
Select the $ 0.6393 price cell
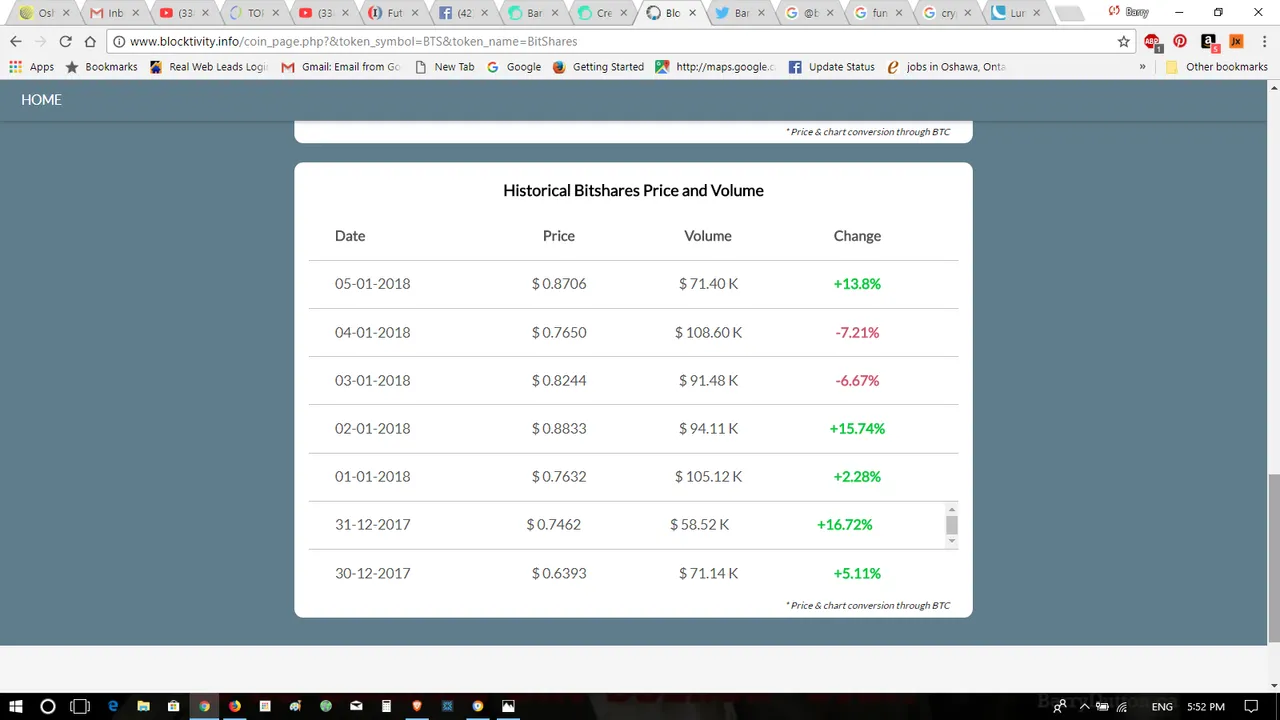pyautogui.click(x=559, y=573)
